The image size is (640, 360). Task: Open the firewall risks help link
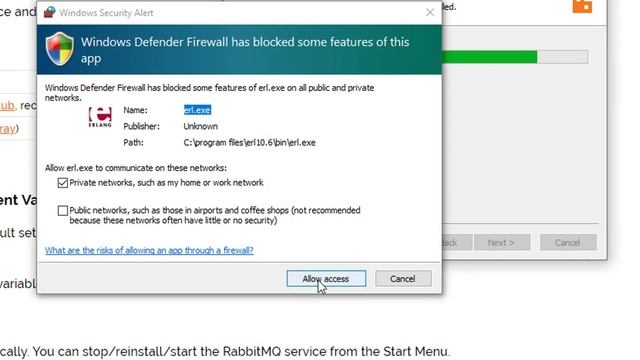[x=149, y=250]
